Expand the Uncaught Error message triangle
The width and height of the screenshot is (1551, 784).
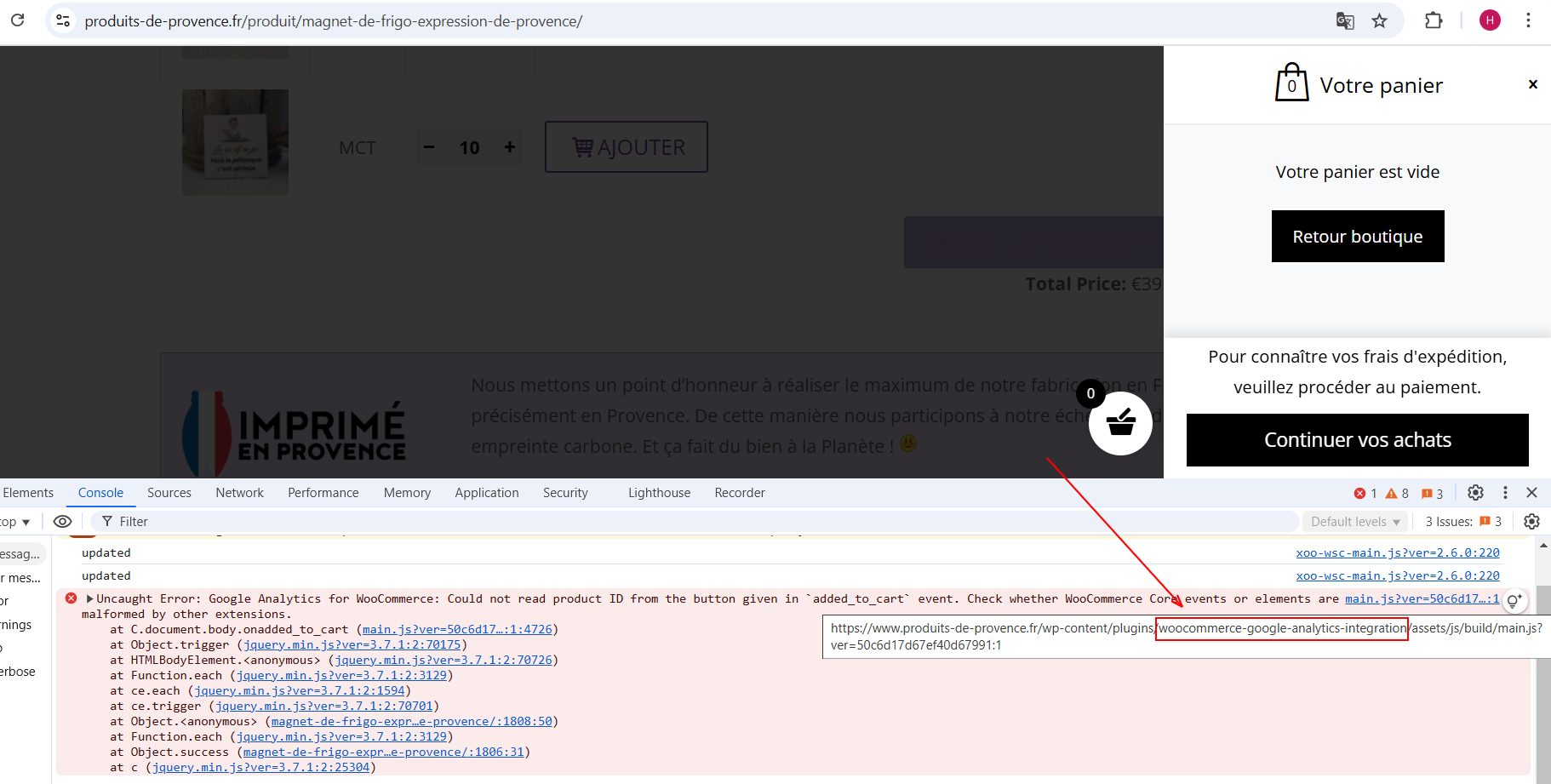(89, 598)
